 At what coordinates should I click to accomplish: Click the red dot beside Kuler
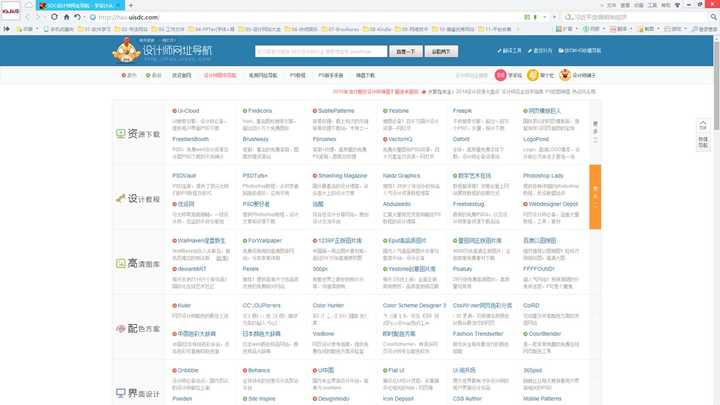click(174, 306)
